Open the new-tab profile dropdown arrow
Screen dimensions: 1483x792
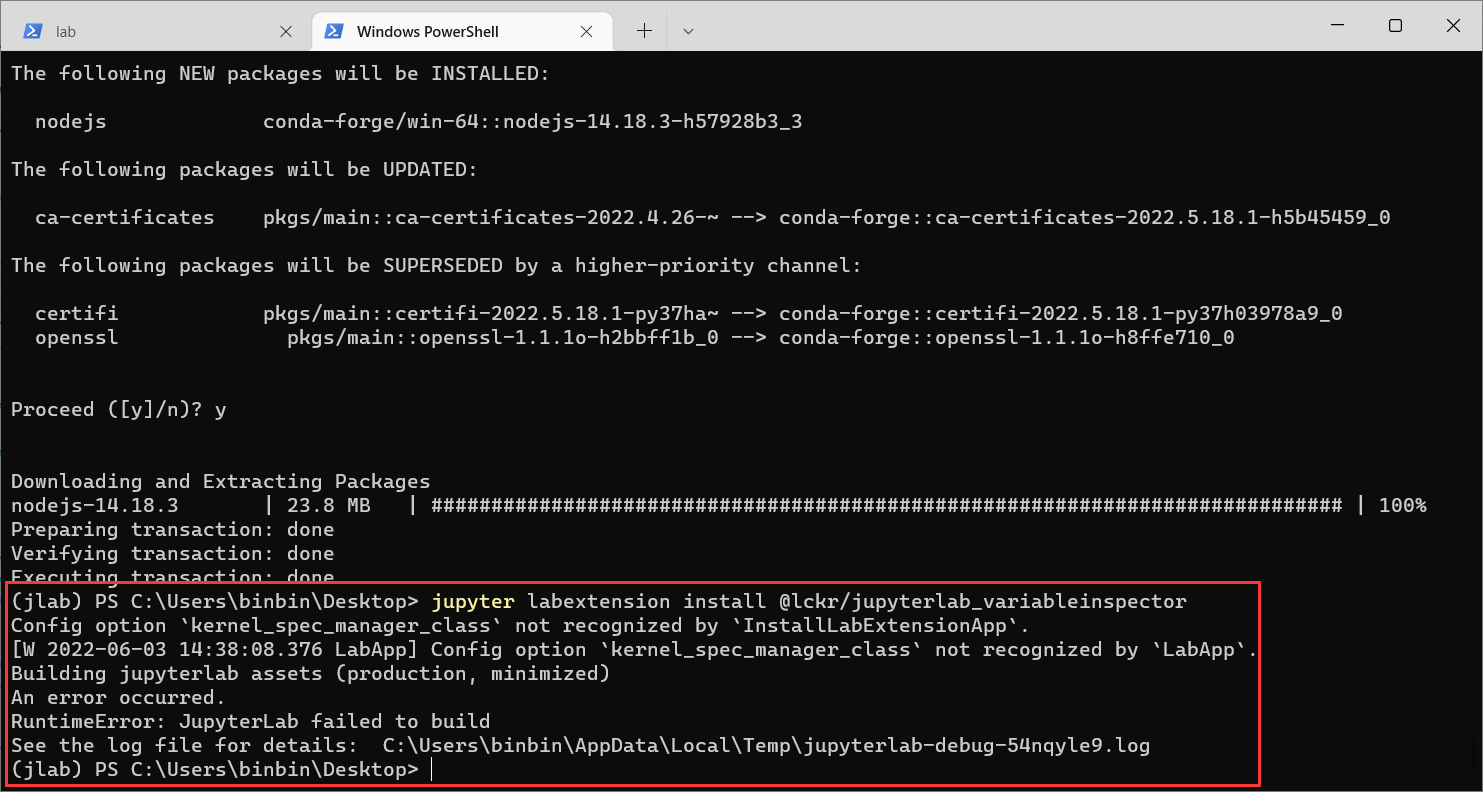click(688, 31)
